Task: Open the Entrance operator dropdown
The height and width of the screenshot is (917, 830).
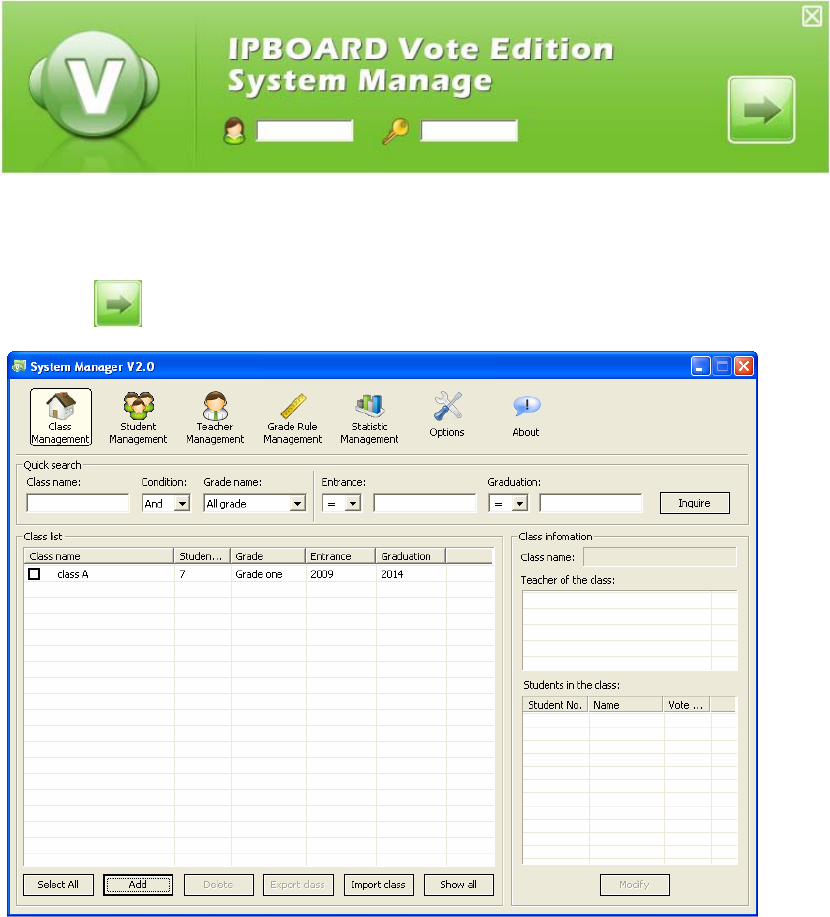Action: point(353,503)
